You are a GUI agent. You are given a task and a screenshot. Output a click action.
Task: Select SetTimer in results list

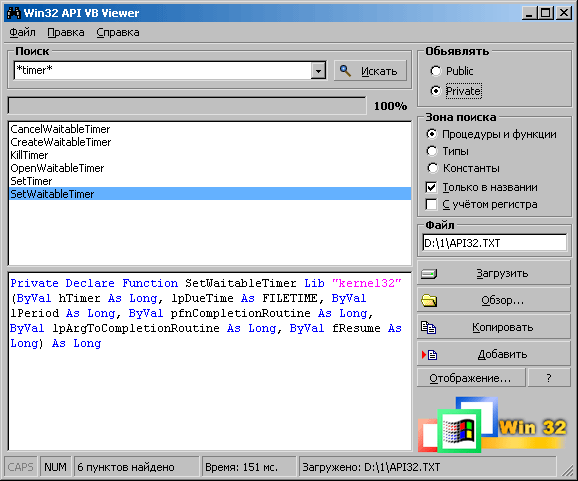pos(210,181)
